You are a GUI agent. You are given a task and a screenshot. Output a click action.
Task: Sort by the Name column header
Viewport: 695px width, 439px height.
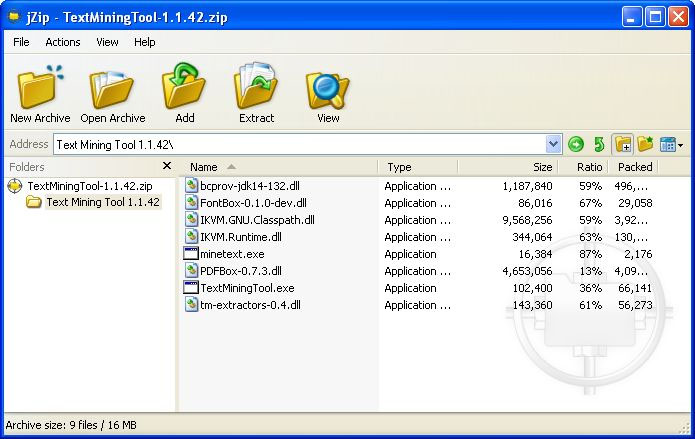(x=279, y=167)
